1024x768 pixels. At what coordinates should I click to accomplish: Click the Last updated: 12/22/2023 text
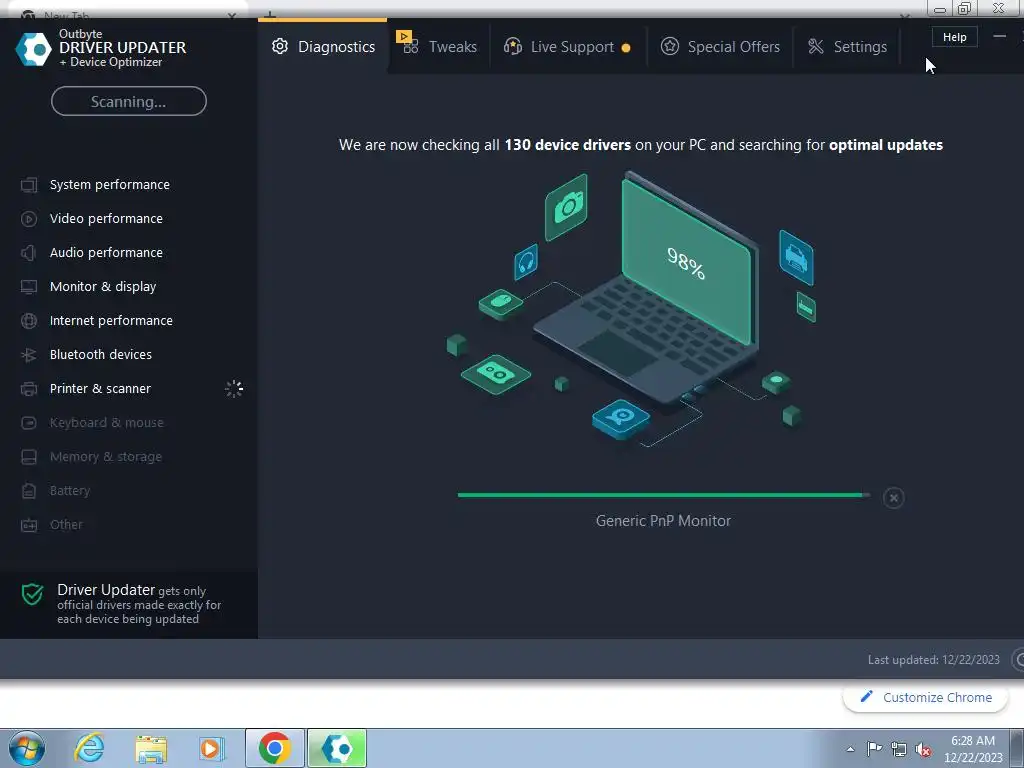(x=933, y=660)
